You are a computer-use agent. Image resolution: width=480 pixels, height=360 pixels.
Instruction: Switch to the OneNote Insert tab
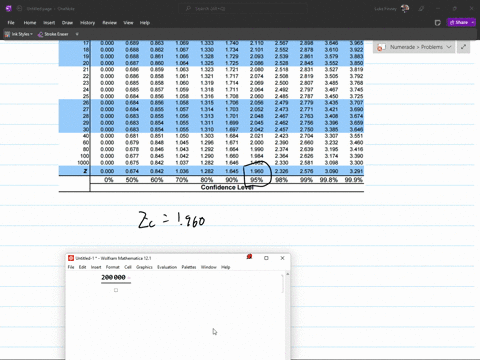(49, 23)
